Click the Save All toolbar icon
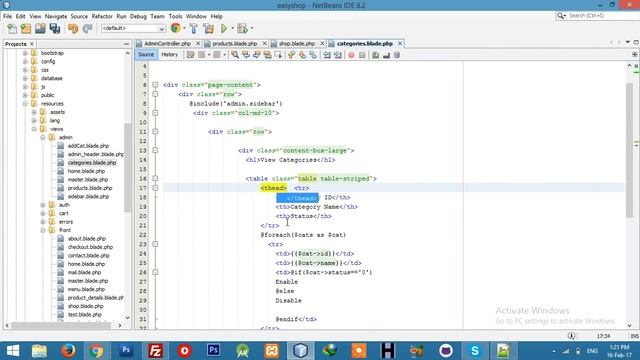The width and height of the screenshot is (640, 360). tap(55, 28)
